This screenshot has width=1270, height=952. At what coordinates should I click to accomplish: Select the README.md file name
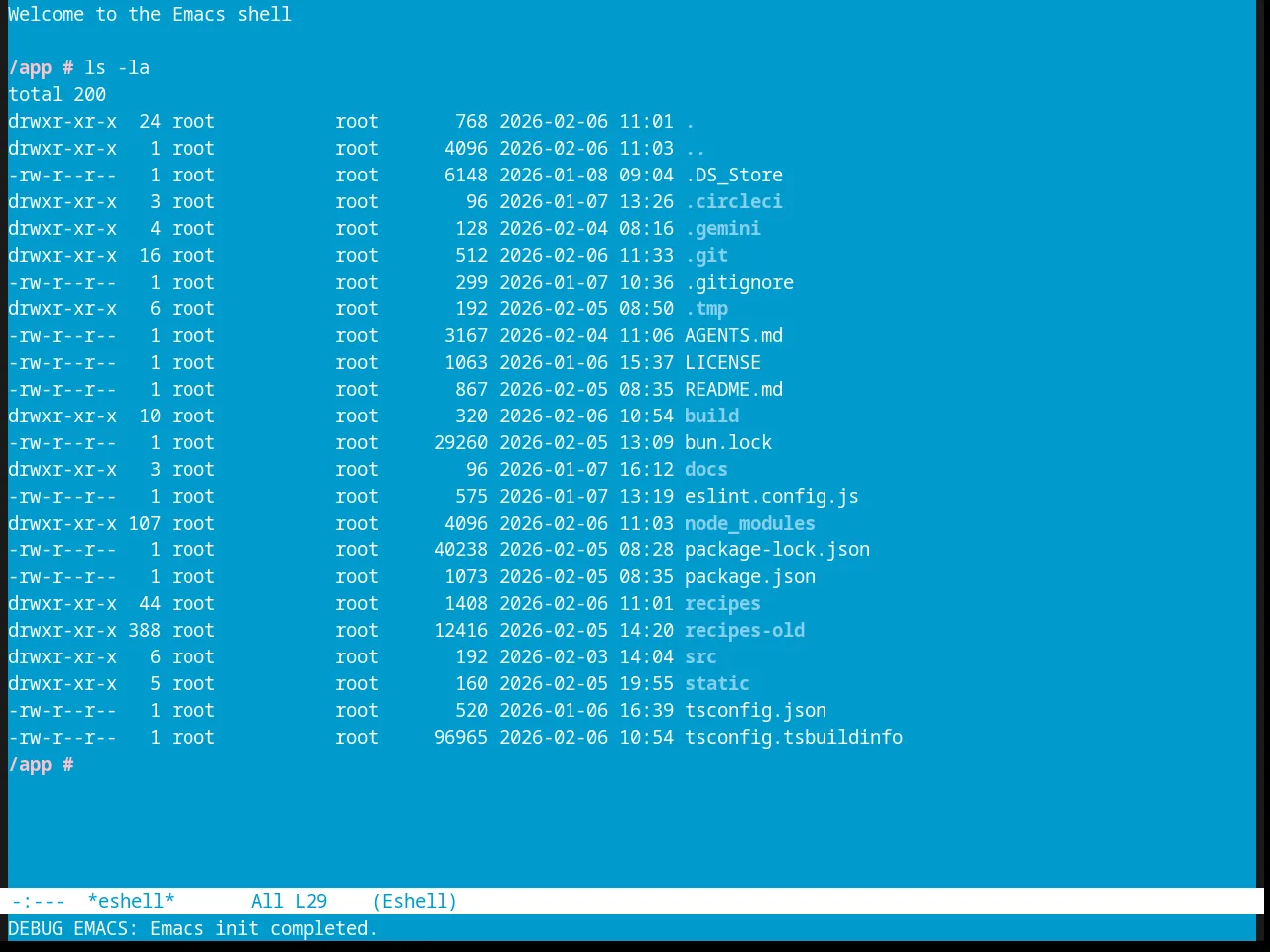pos(733,389)
